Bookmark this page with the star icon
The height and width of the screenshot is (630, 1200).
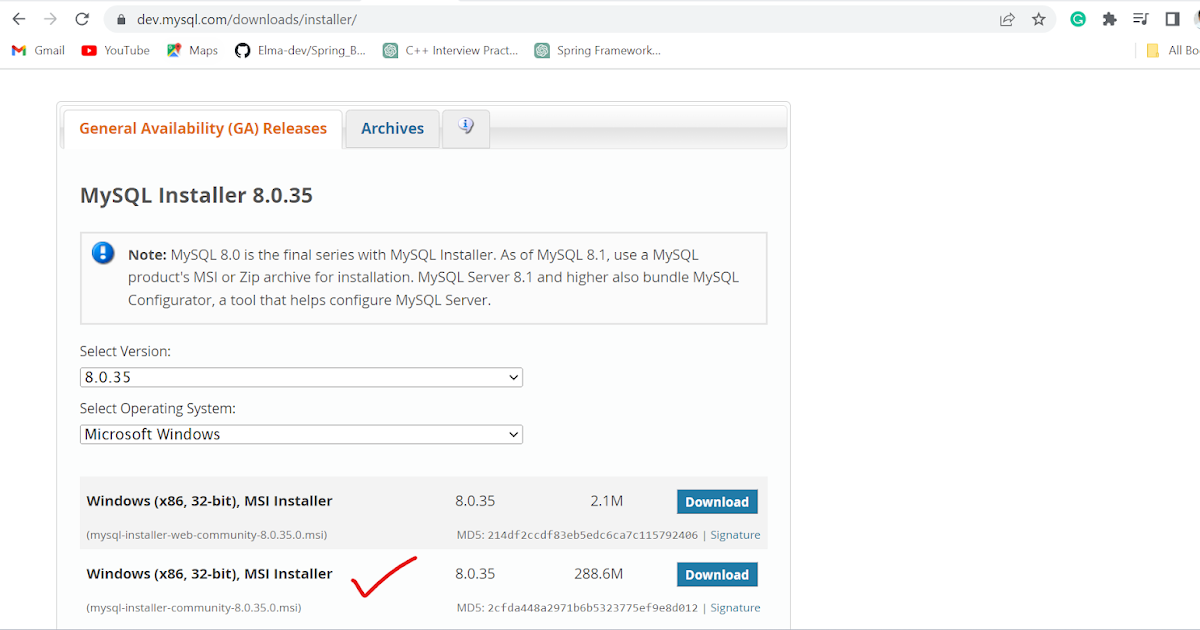coord(1039,19)
